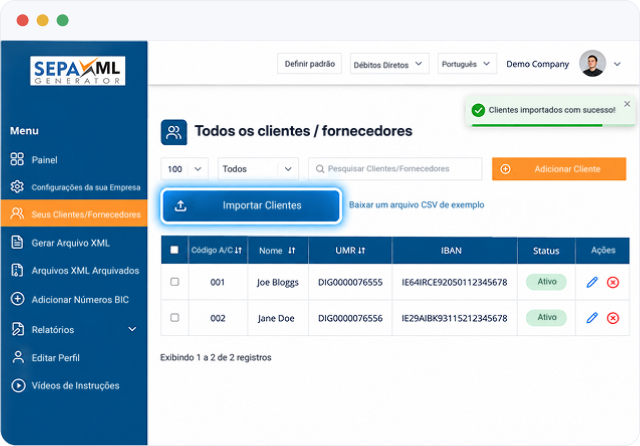The width and height of the screenshot is (640, 446).
Task: Expand the Relatórios submenu chevron
Action: [x=132, y=329]
